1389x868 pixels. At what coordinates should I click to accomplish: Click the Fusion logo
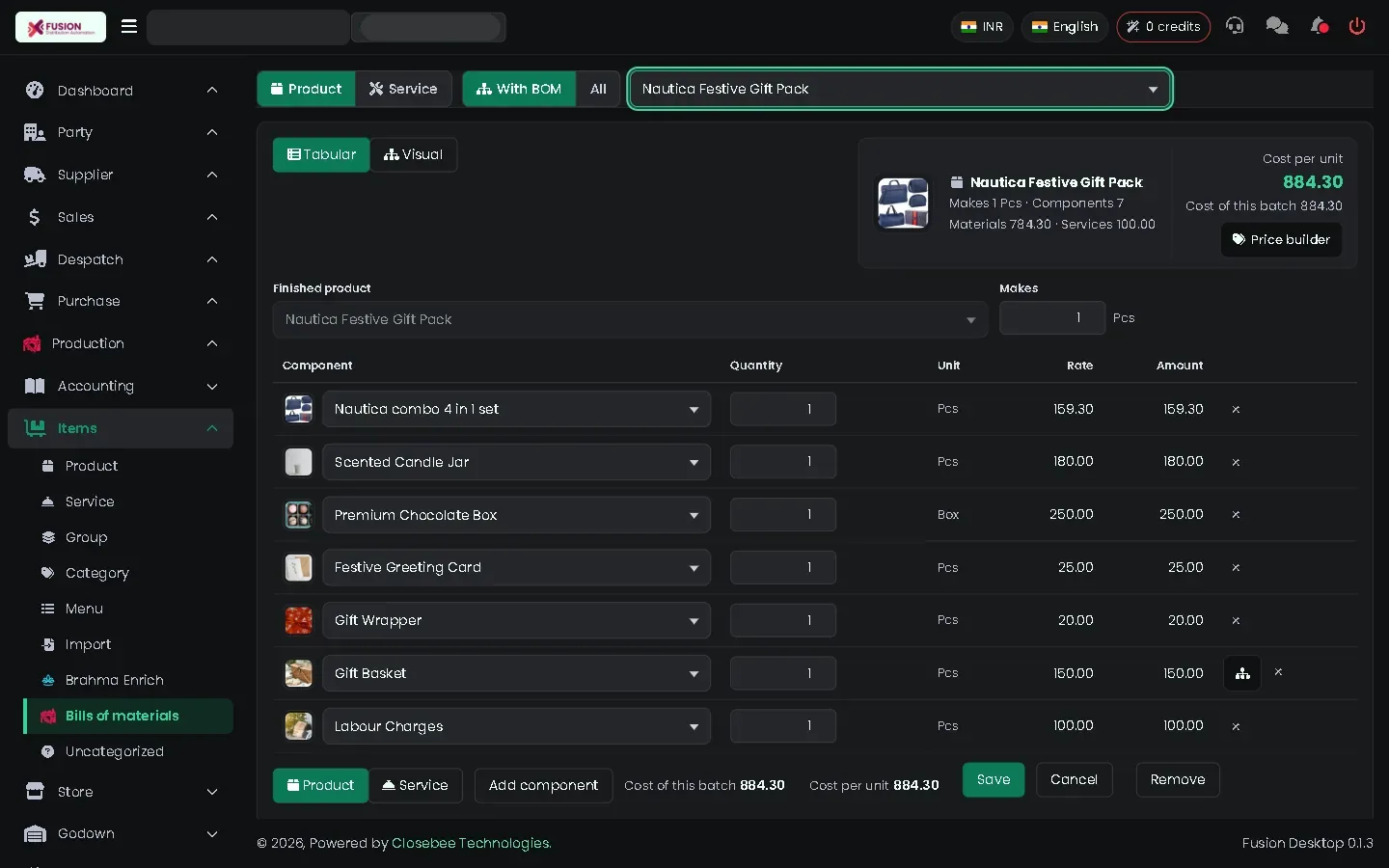(61, 27)
